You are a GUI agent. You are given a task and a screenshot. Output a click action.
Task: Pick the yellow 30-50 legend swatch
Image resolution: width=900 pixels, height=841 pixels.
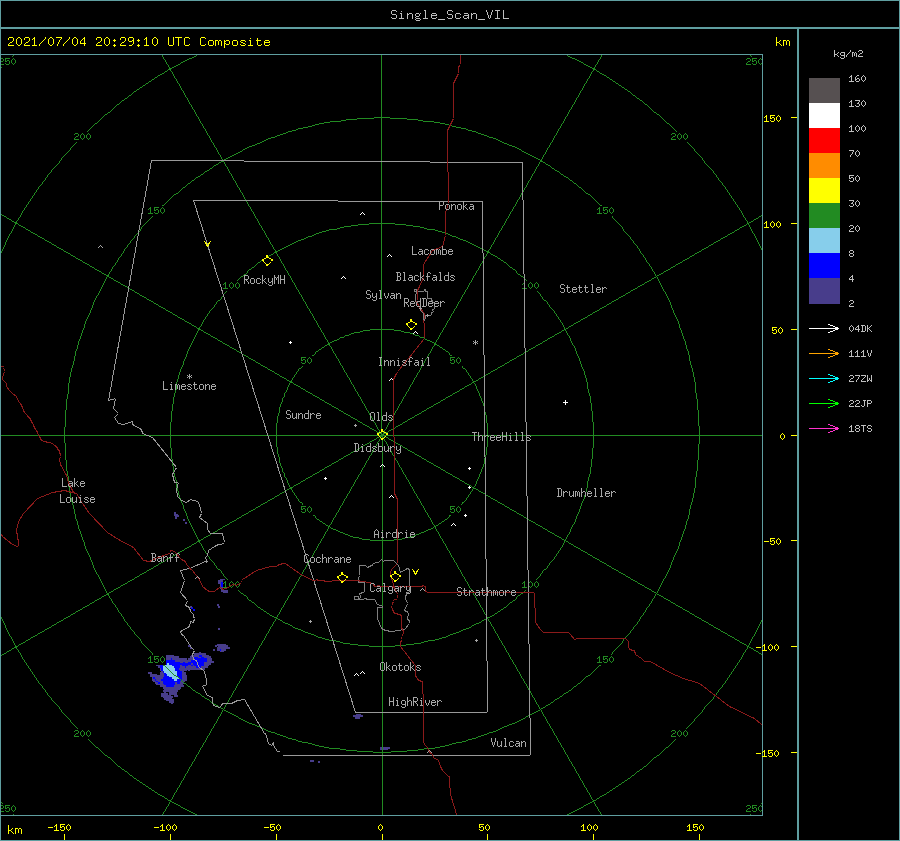coord(824,191)
